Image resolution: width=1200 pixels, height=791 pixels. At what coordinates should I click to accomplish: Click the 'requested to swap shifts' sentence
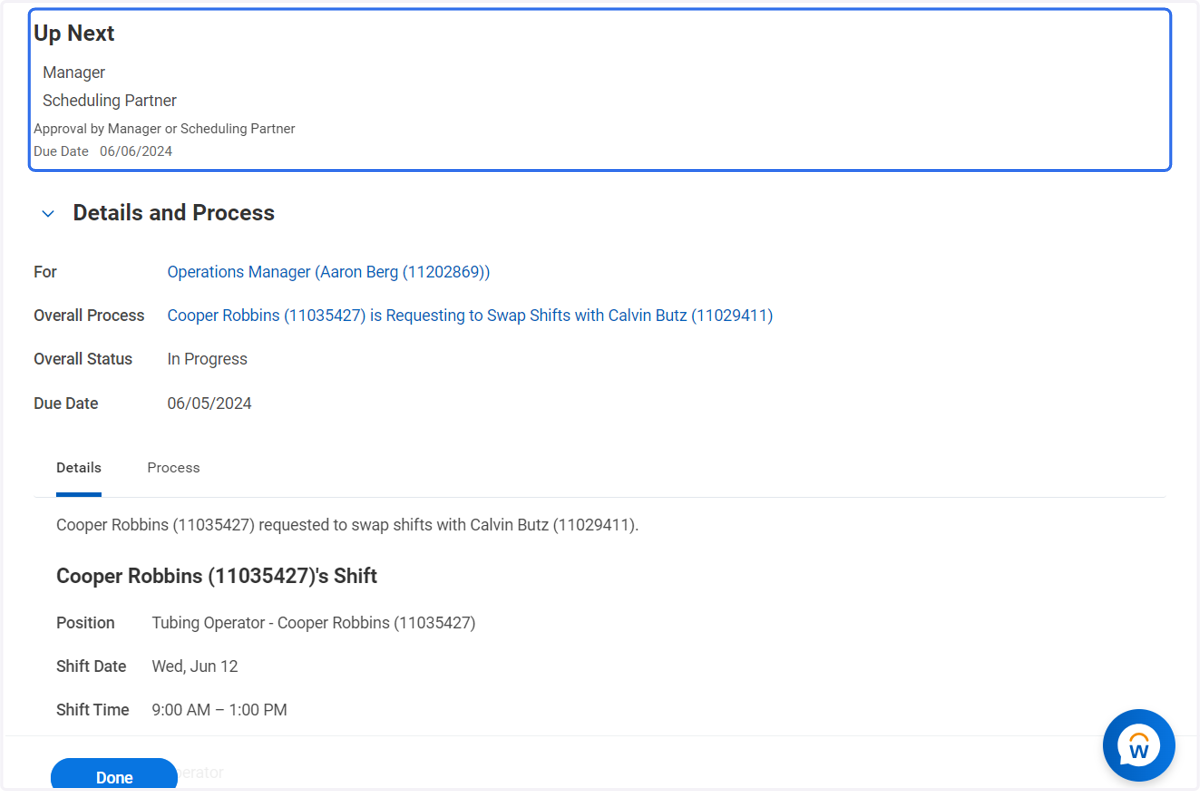coord(347,525)
